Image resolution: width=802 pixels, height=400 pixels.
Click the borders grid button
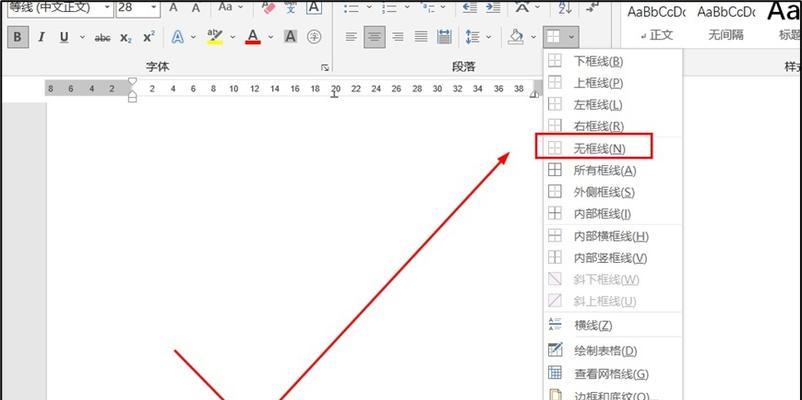[x=553, y=37]
